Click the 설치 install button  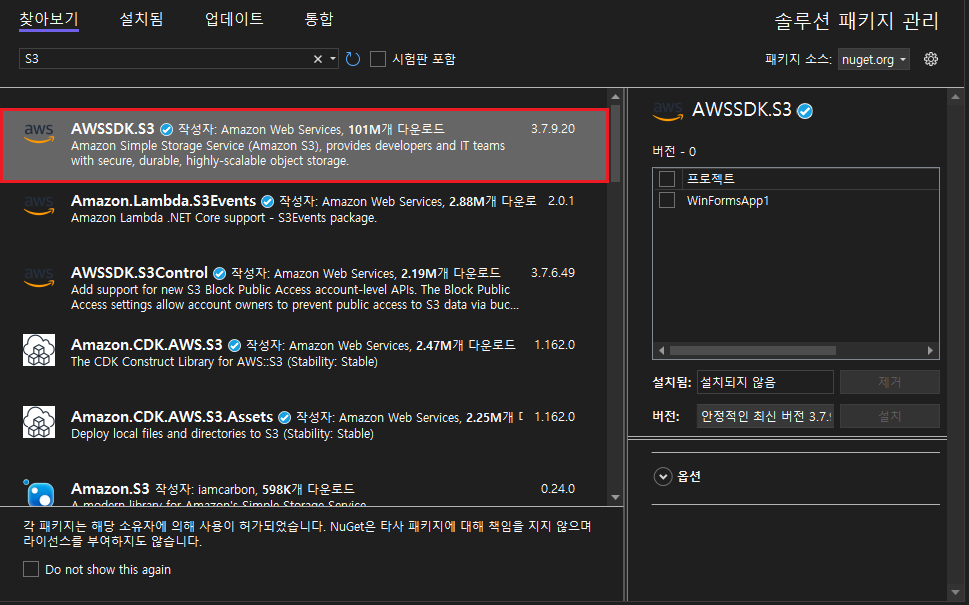coord(889,416)
